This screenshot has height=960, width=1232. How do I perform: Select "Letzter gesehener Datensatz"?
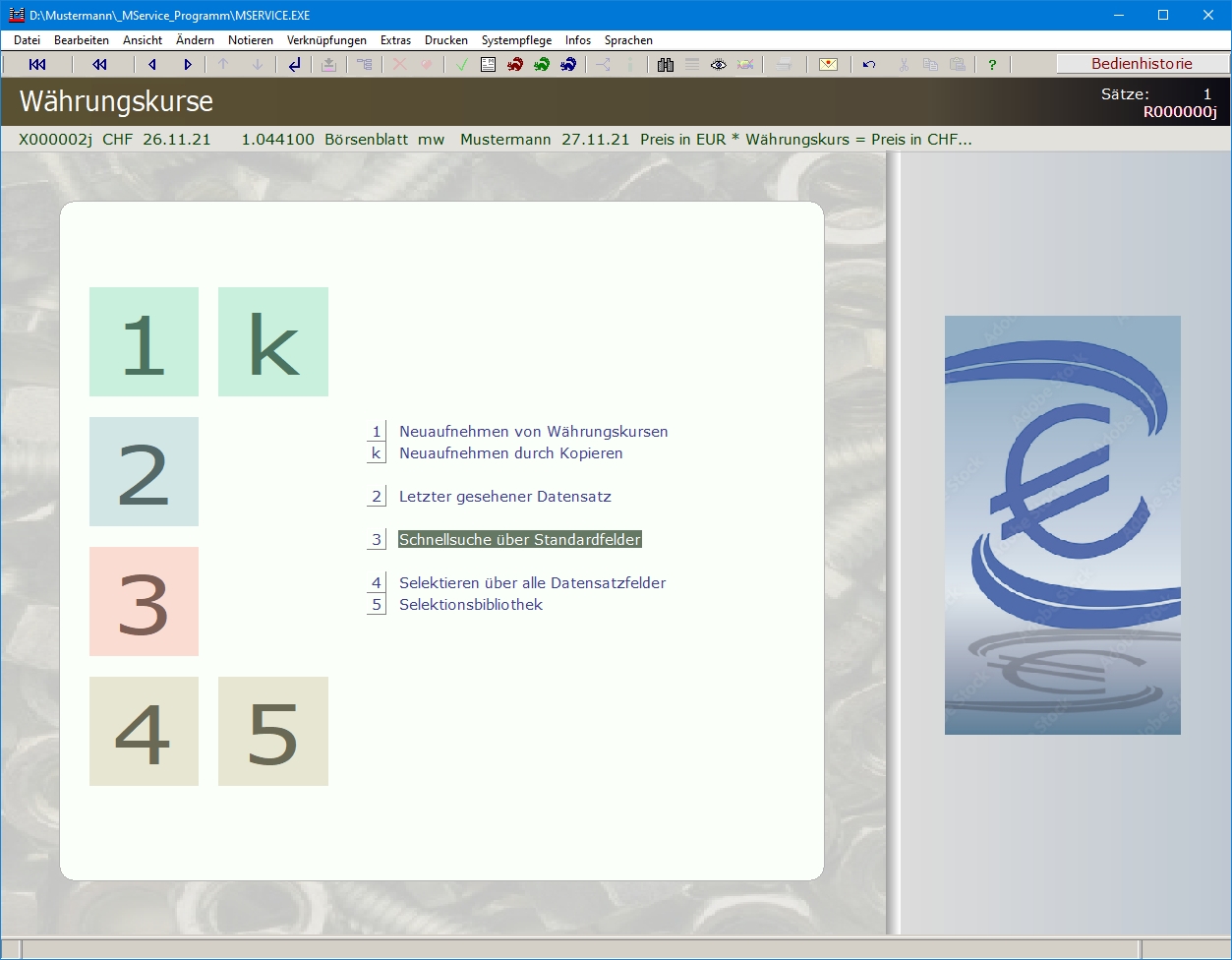pyautogui.click(x=505, y=497)
